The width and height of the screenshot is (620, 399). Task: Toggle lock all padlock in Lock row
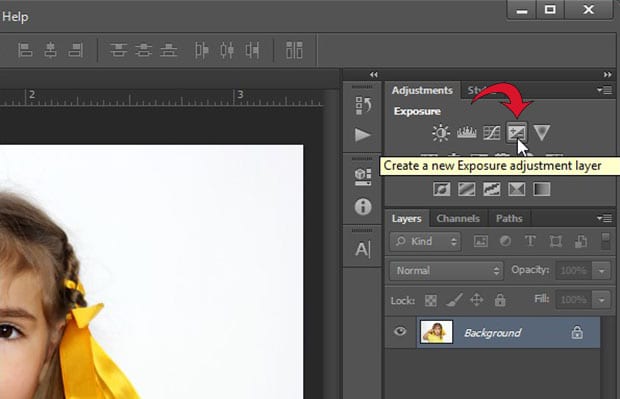click(500, 300)
